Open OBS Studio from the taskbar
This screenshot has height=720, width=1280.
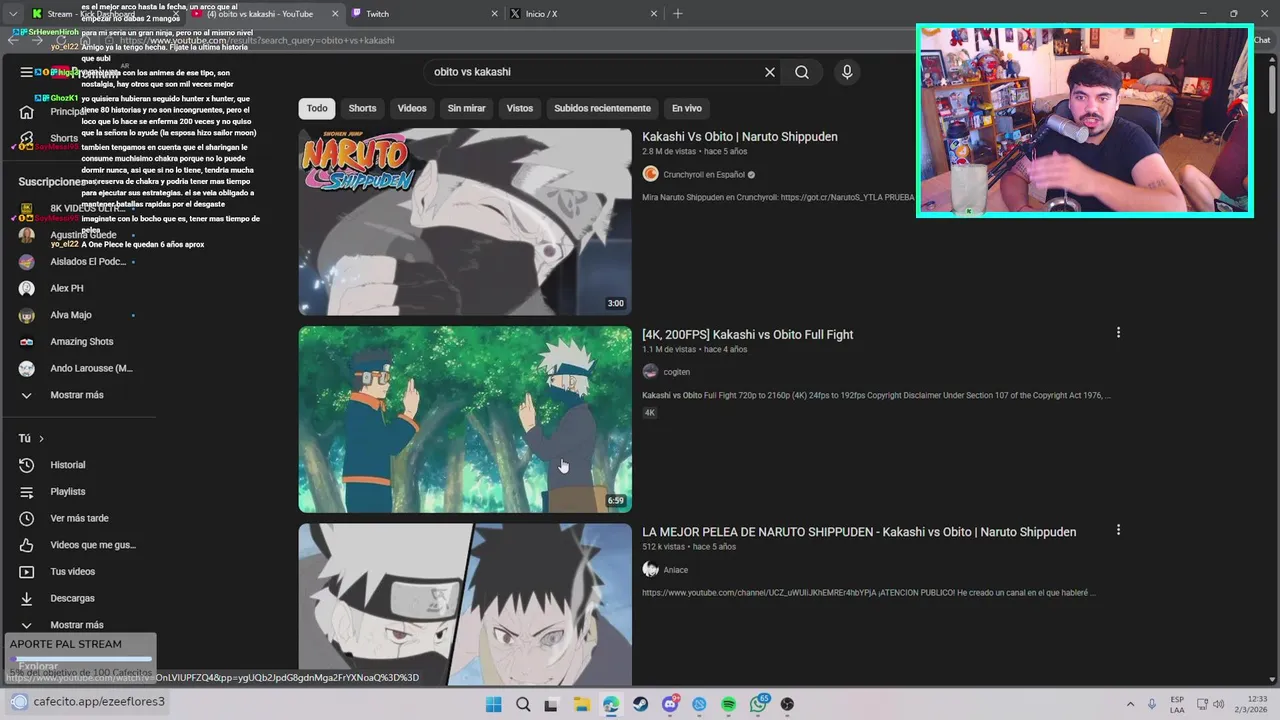[x=788, y=704]
